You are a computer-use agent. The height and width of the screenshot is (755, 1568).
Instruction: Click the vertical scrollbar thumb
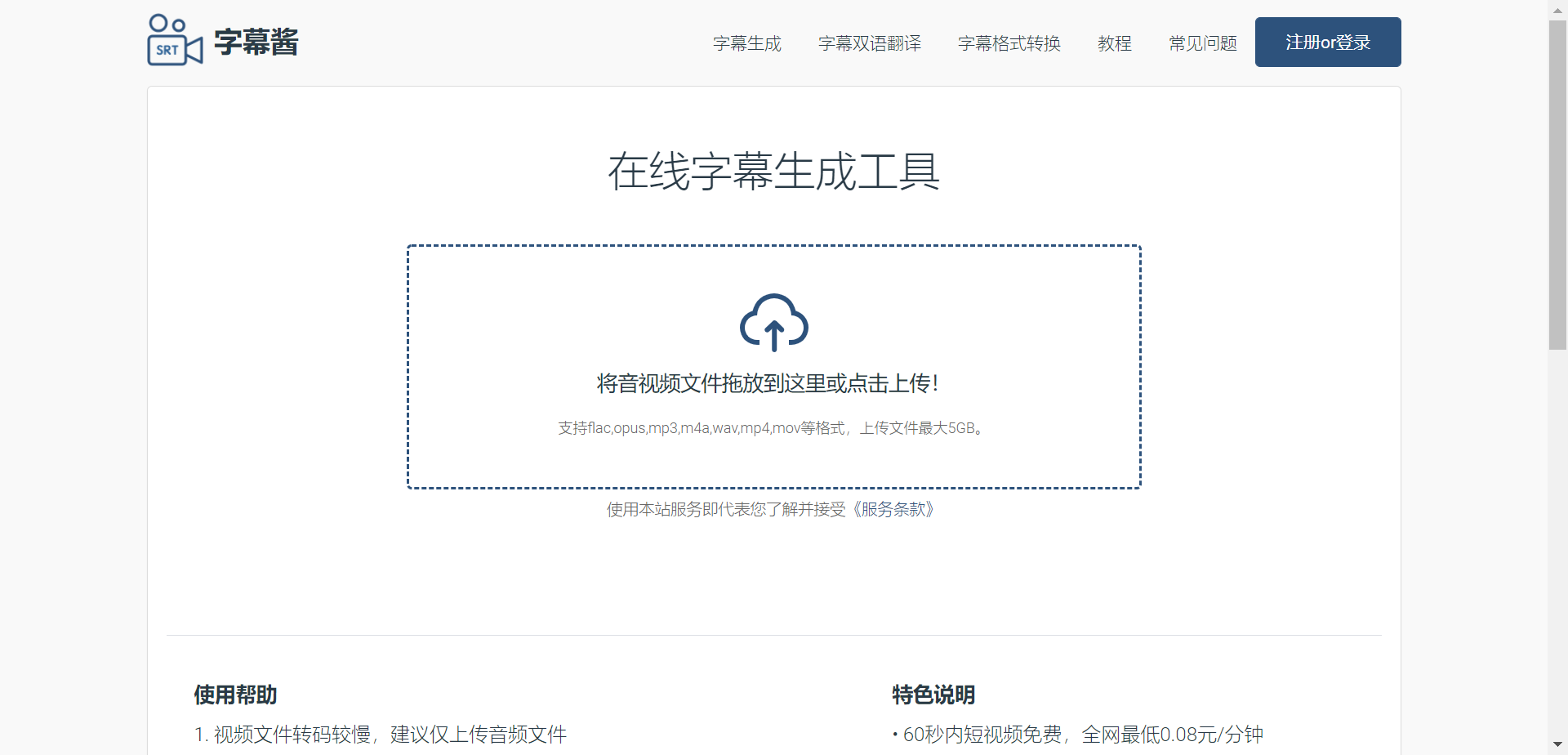pyautogui.click(x=1557, y=185)
